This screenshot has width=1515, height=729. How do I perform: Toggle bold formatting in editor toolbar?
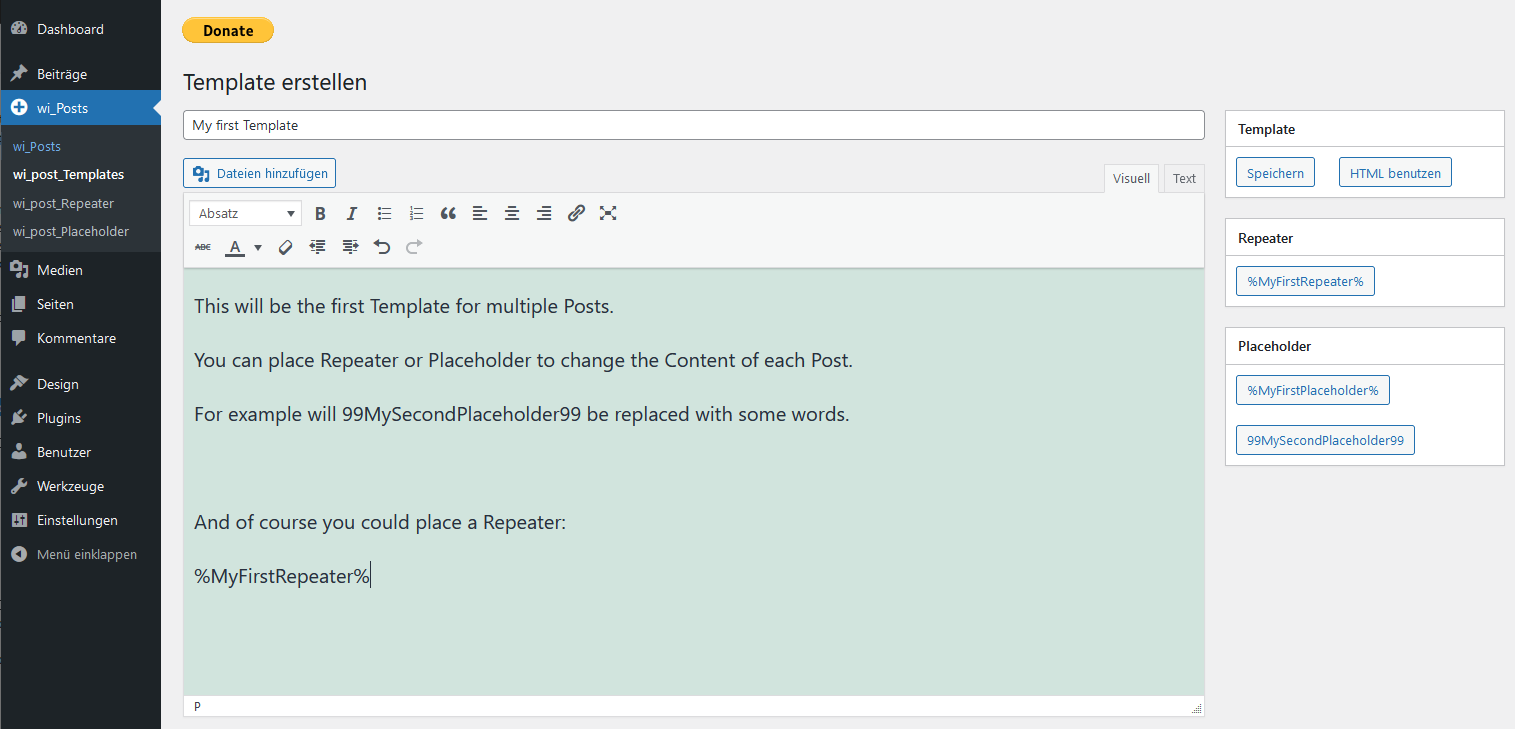320,213
